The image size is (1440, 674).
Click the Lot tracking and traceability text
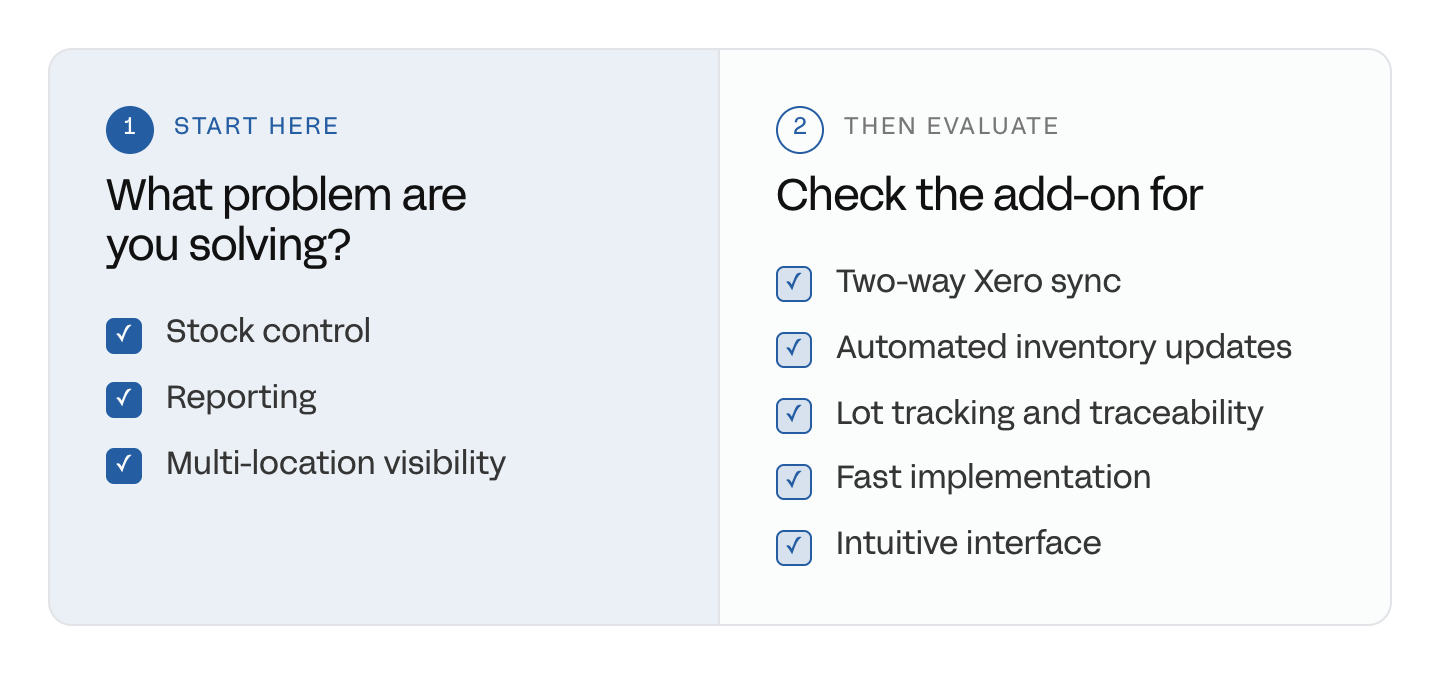click(1050, 413)
